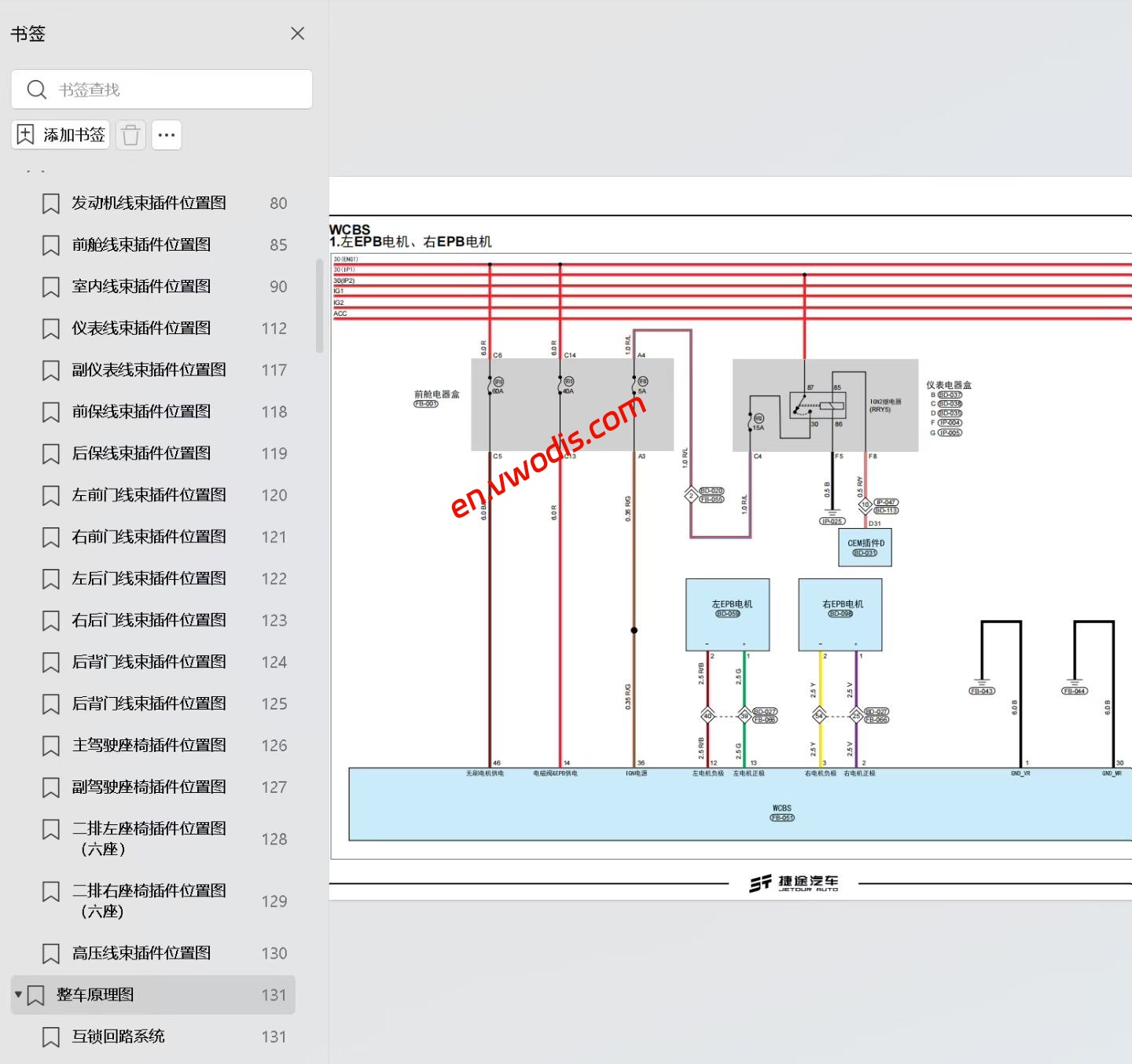Click bookmark flag icon beside 室内线束插件位置图
The image size is (1132, 1064).
pyautogui.click(x=50, y=286)
